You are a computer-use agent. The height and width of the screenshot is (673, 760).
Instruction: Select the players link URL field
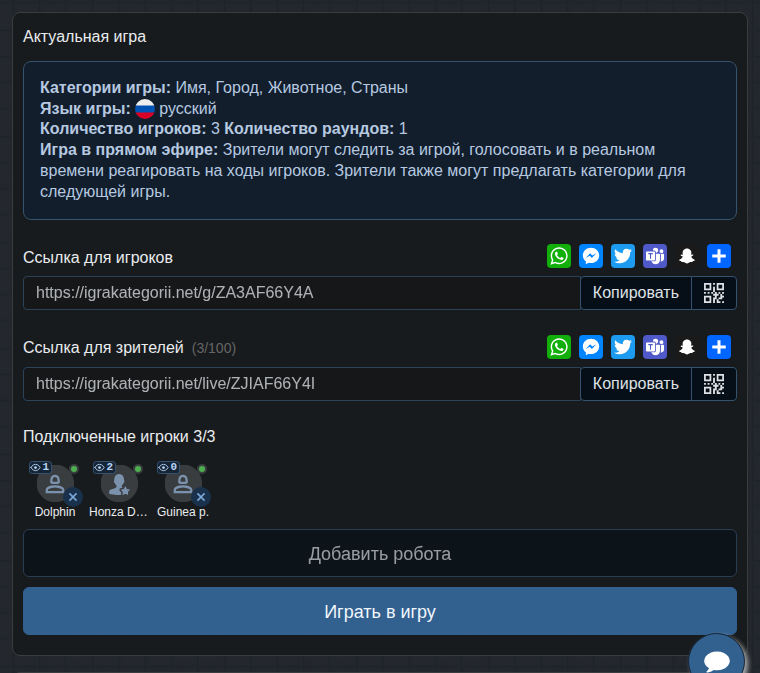pyautogui.click(x=302, y=293)
